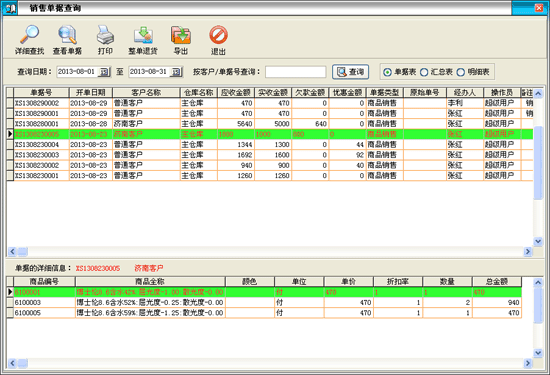Select order row XS1308230001
Screen dimensions: 550x375
pos(270,175)
